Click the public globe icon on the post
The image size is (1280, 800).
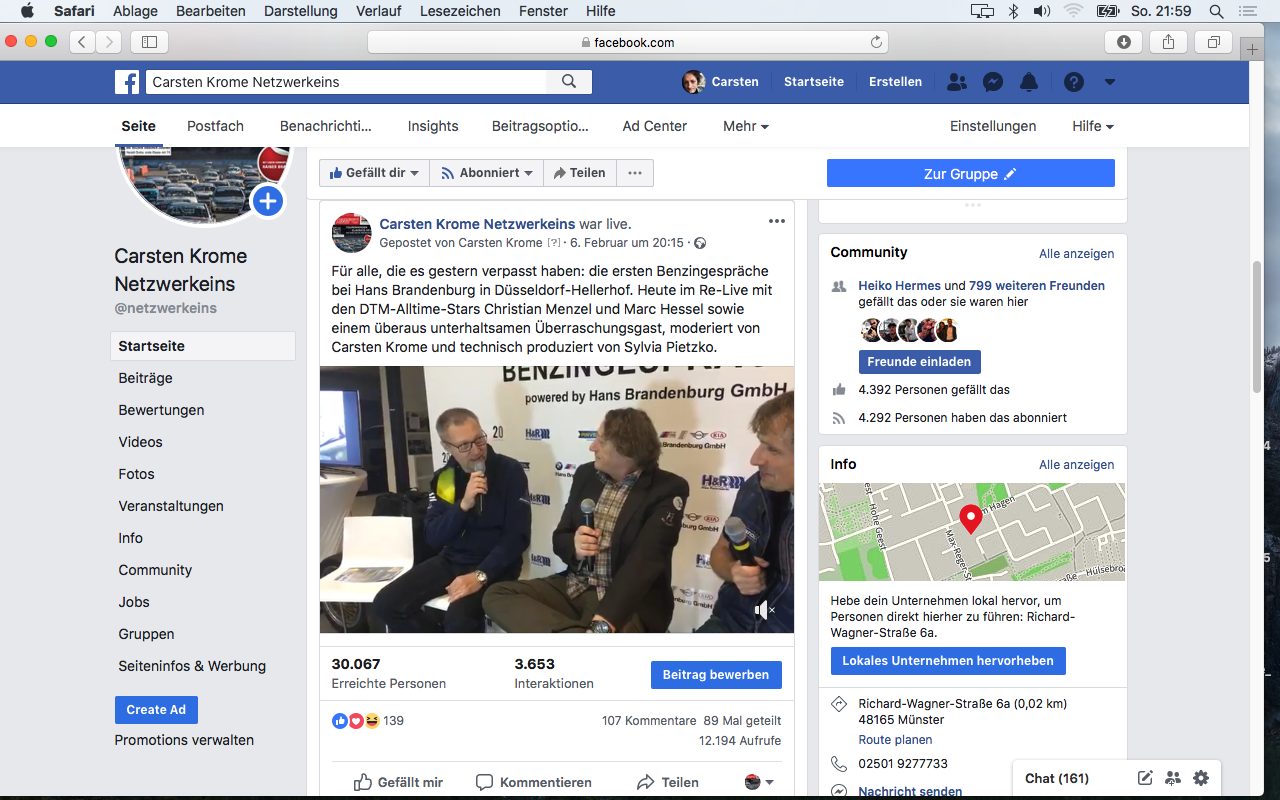[700, 243]
